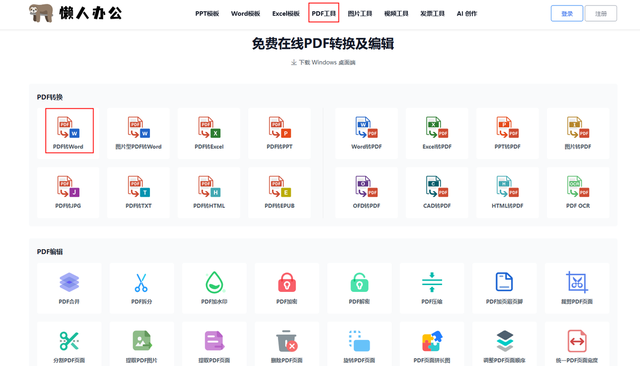Select the PDF转EPUB converter
The width and height of the screenshot is (640, 366).
[280, 193]
